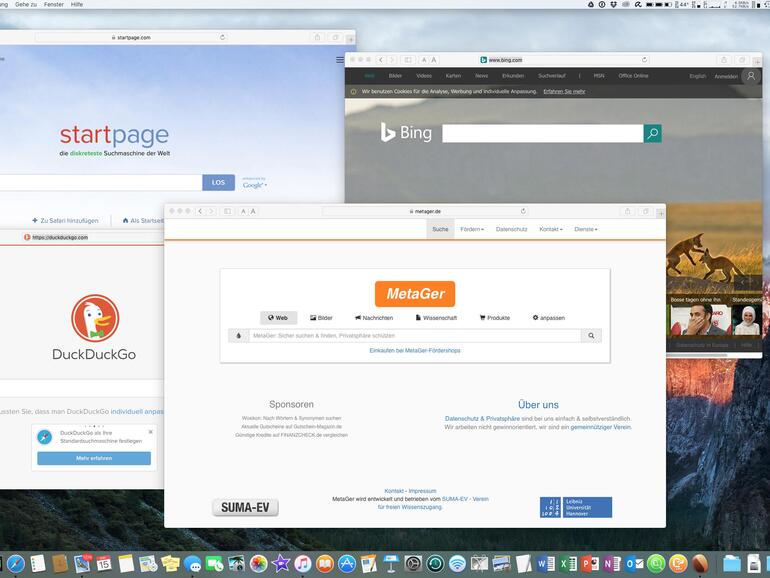The height and width of the screenshot is (578, 770).
Task: Click Zu Safari hinzufügen on startpage
Action: pos(65,221)
